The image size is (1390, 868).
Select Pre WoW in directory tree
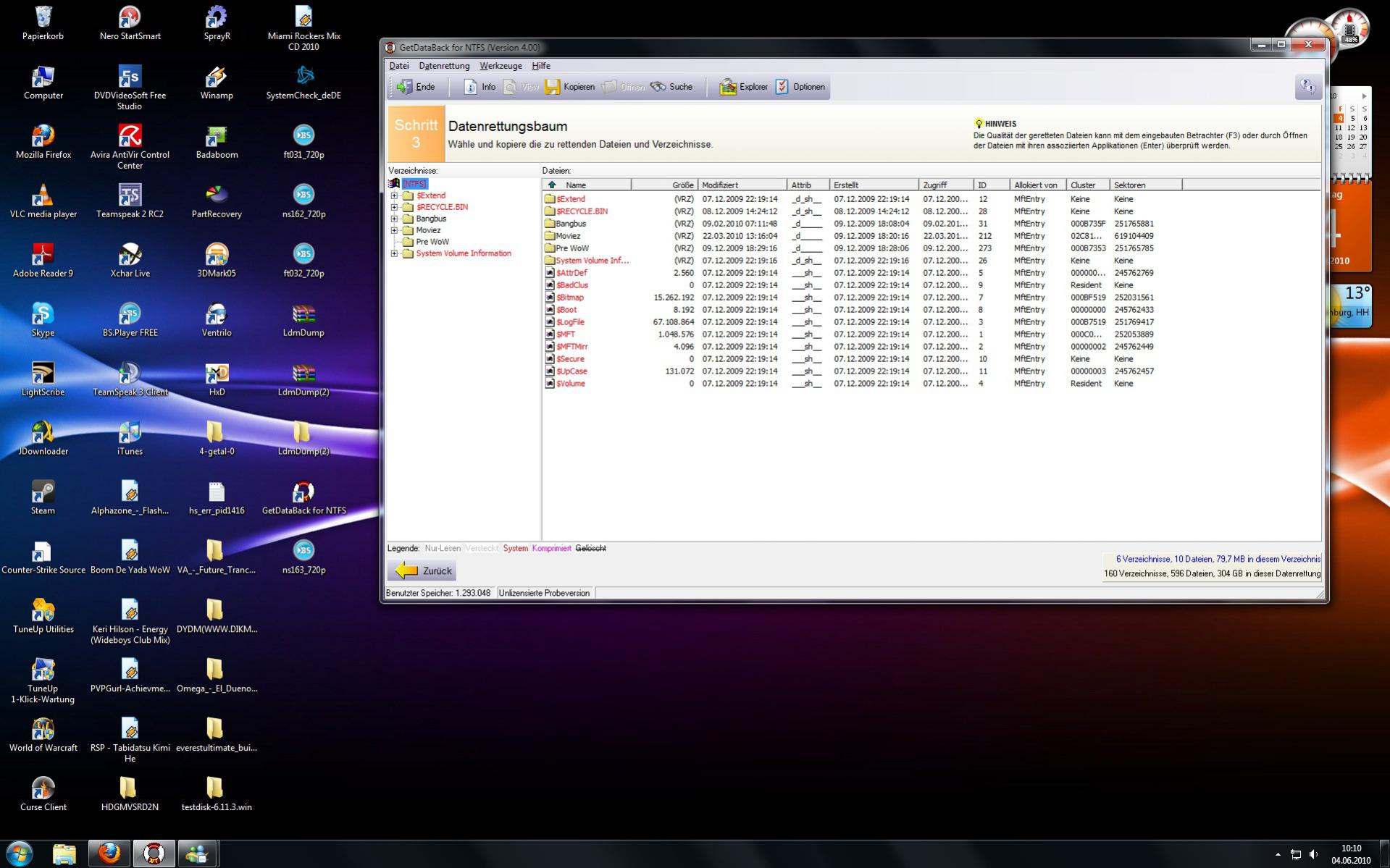pyautogui.click(x=432, y=242)
